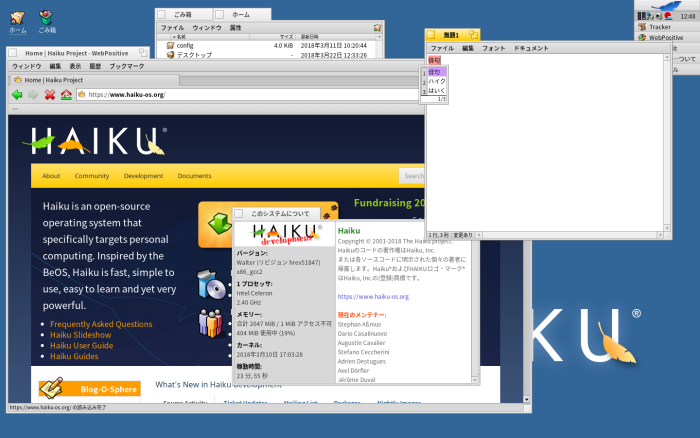This screenshot has height=438, width=700.
Task: Open the Haiku Slideshow link
Action: 80,335
